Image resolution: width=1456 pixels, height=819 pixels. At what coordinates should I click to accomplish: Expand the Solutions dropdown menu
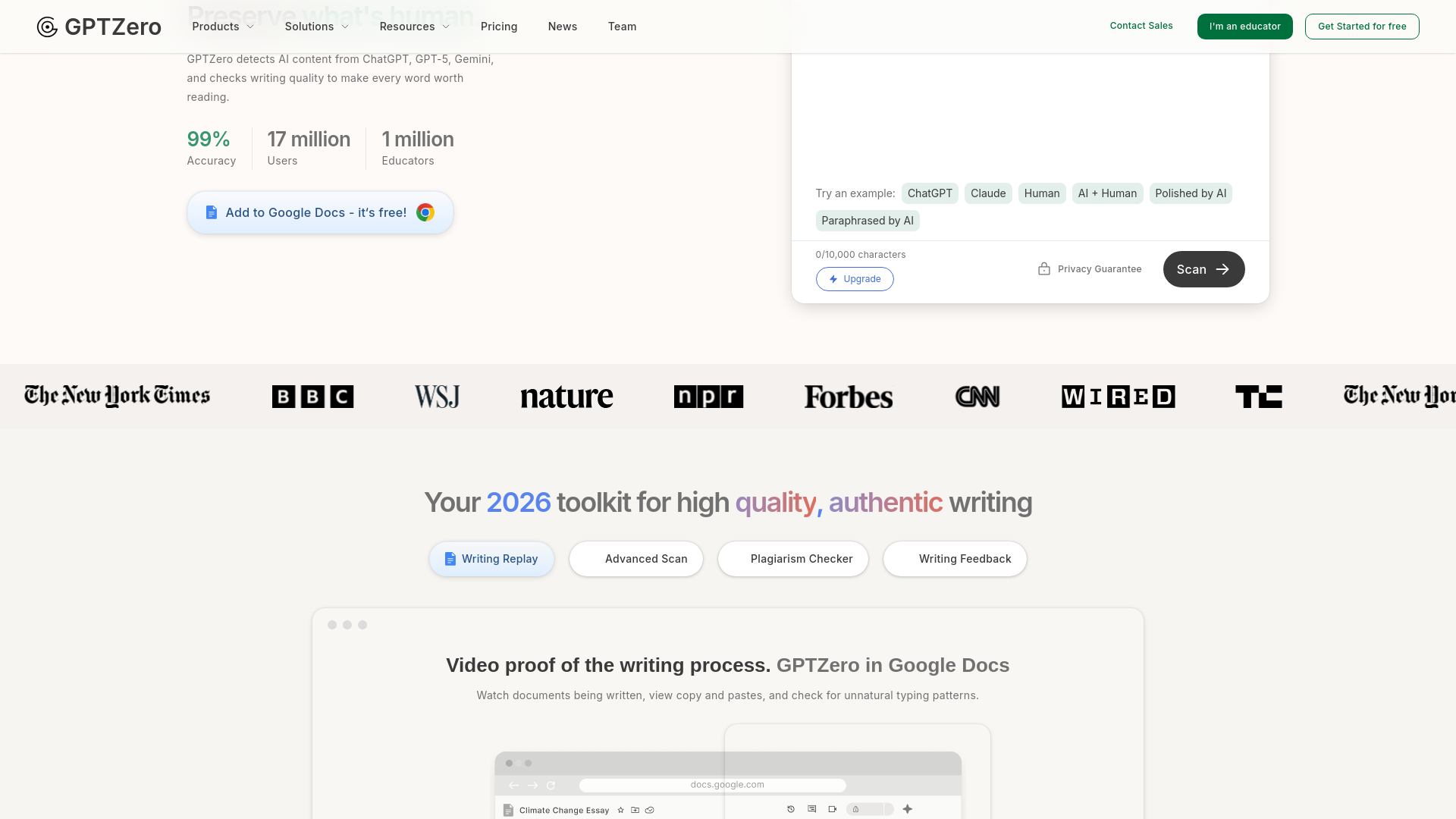click(317, 27)
